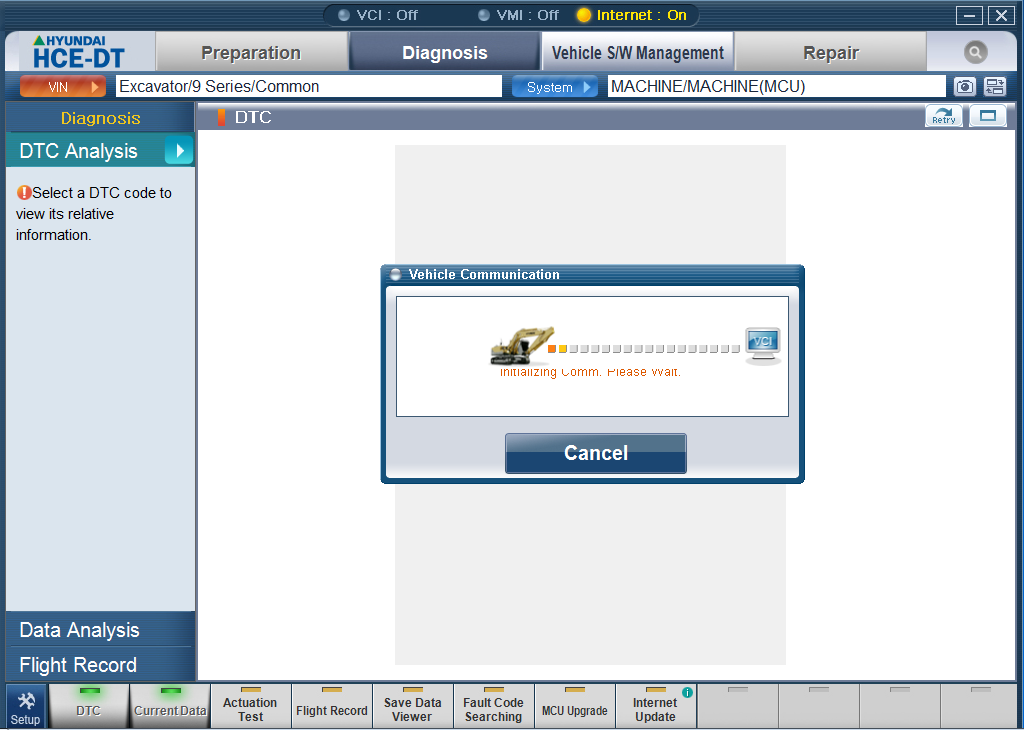Open Actuation Test in bottom toolbar

[251, 706]
